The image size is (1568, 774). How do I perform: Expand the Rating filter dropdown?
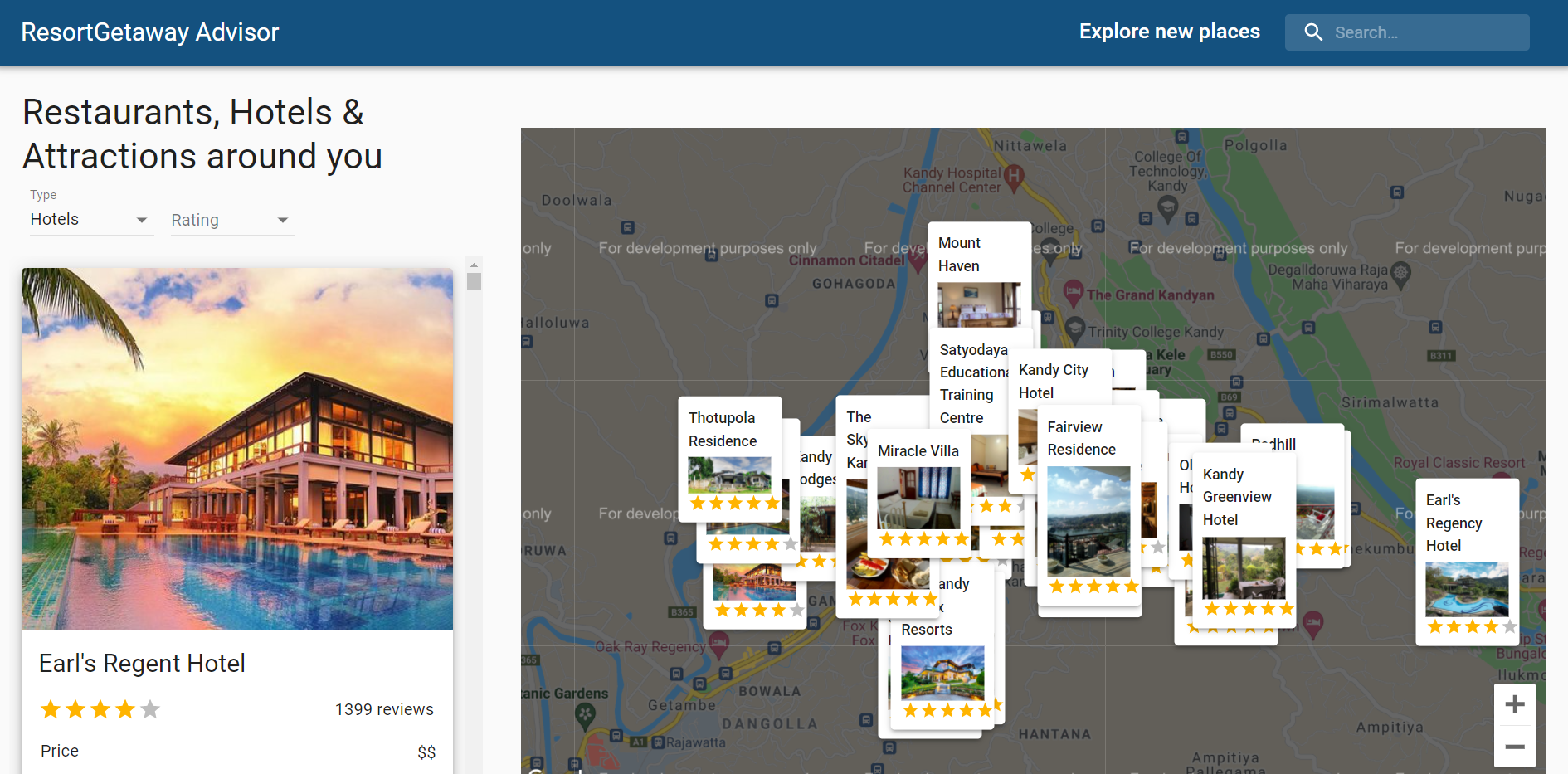point(232,220)
